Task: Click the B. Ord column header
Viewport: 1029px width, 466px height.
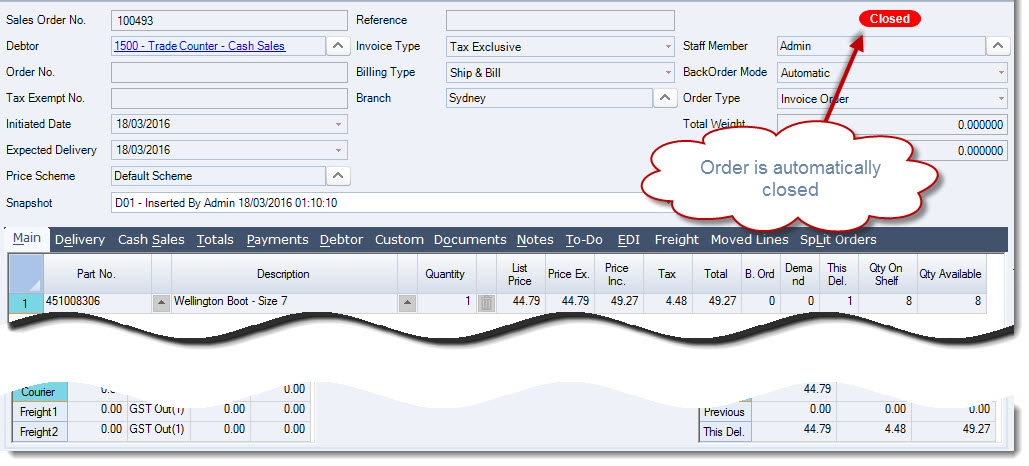Action: pyautogui.click(x=760, y=274)
